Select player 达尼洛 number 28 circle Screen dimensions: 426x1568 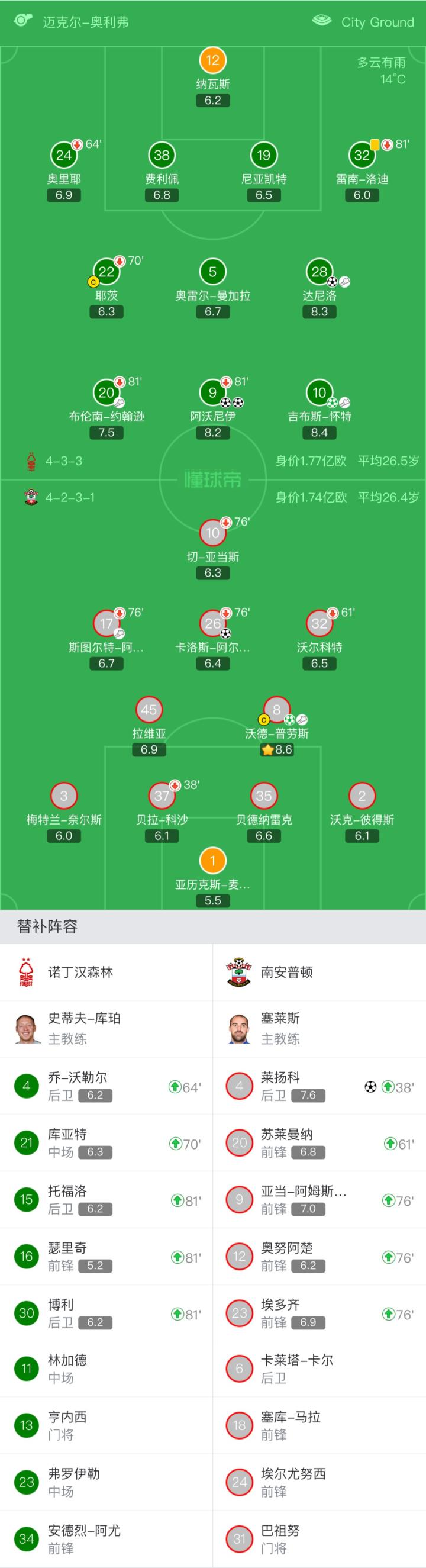point(319,272)
